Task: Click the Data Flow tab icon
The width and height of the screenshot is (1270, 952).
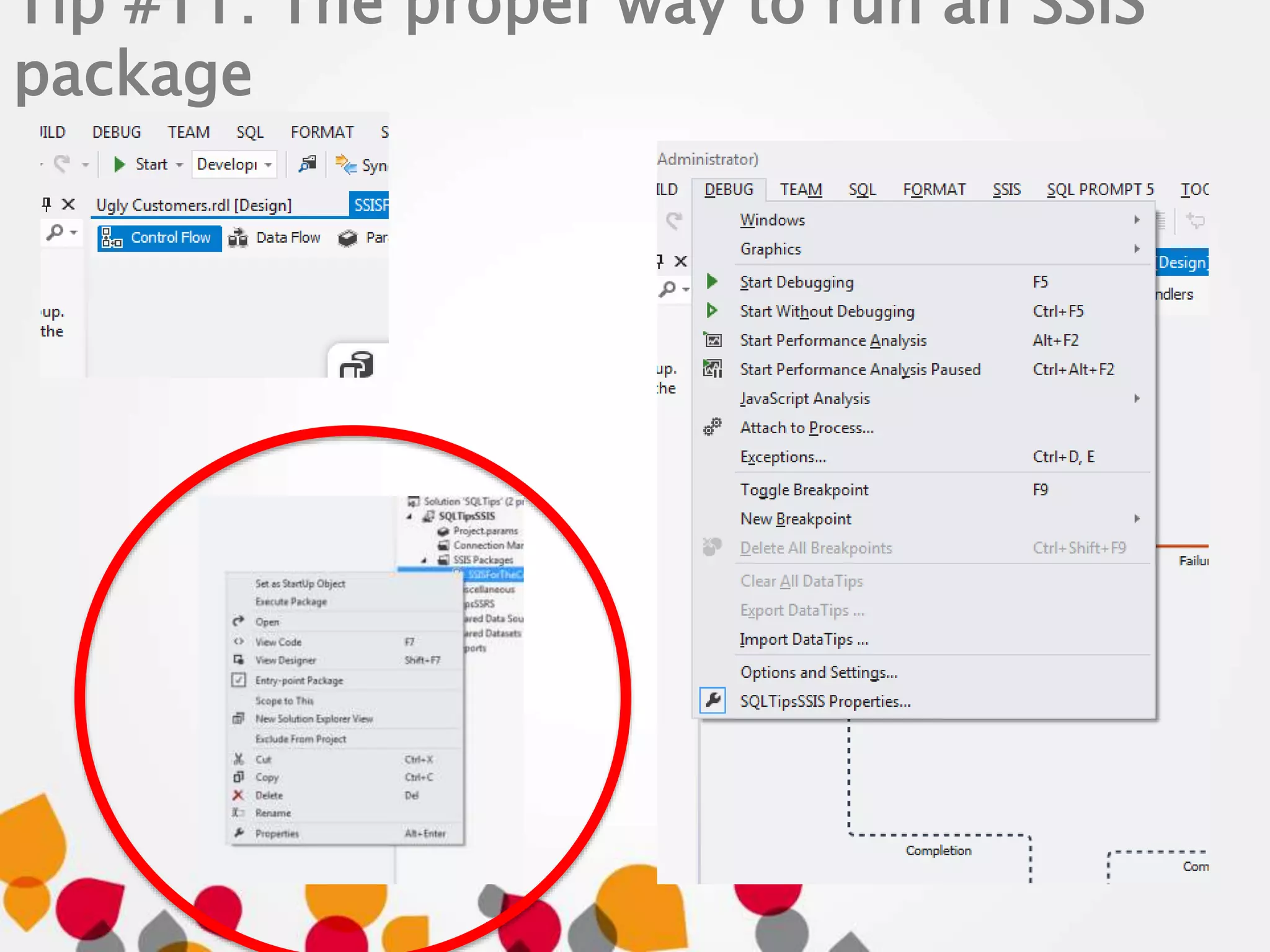Action: click(238, 238)
